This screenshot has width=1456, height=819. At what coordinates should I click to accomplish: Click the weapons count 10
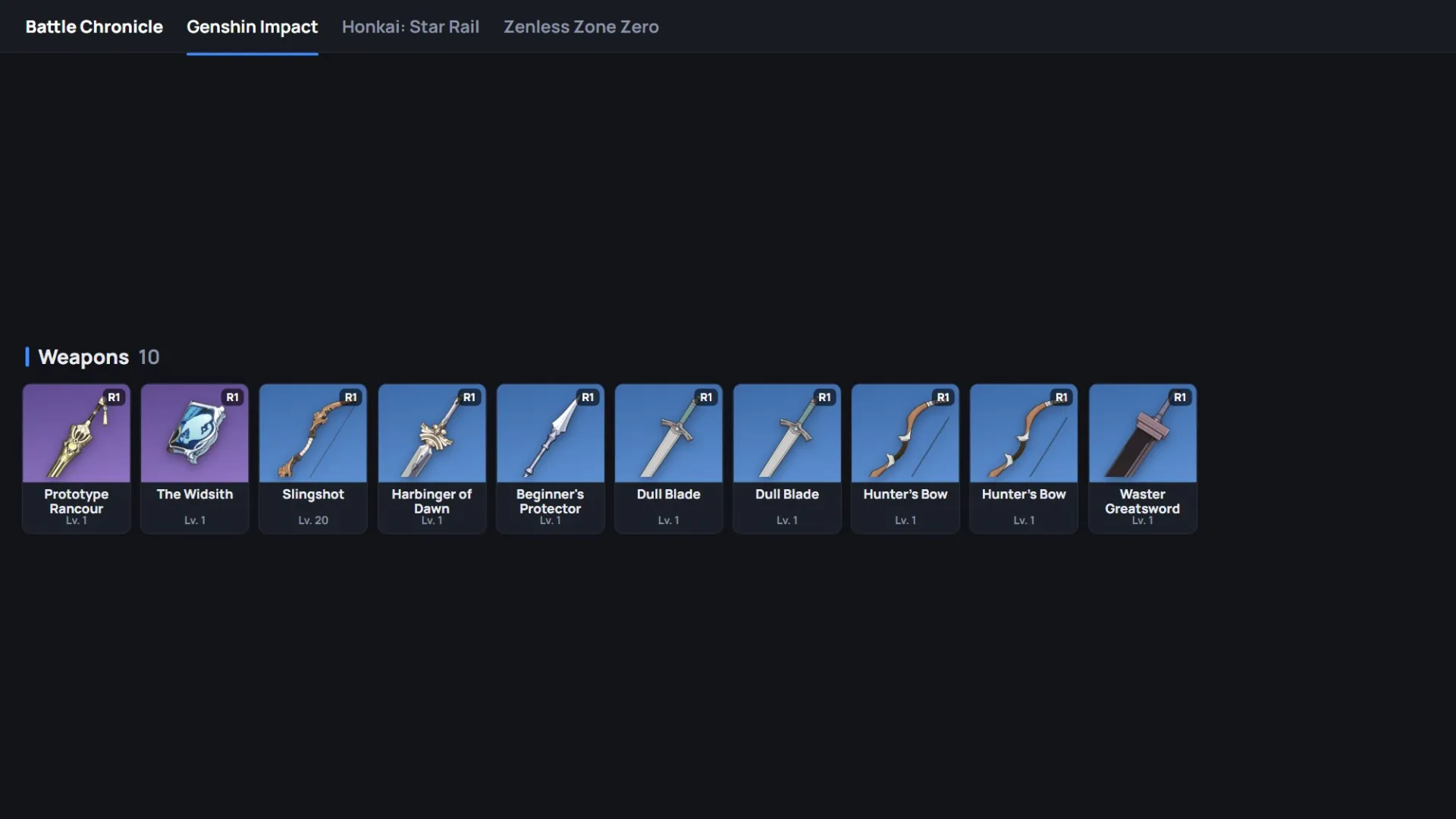click(x=149, y=357)
